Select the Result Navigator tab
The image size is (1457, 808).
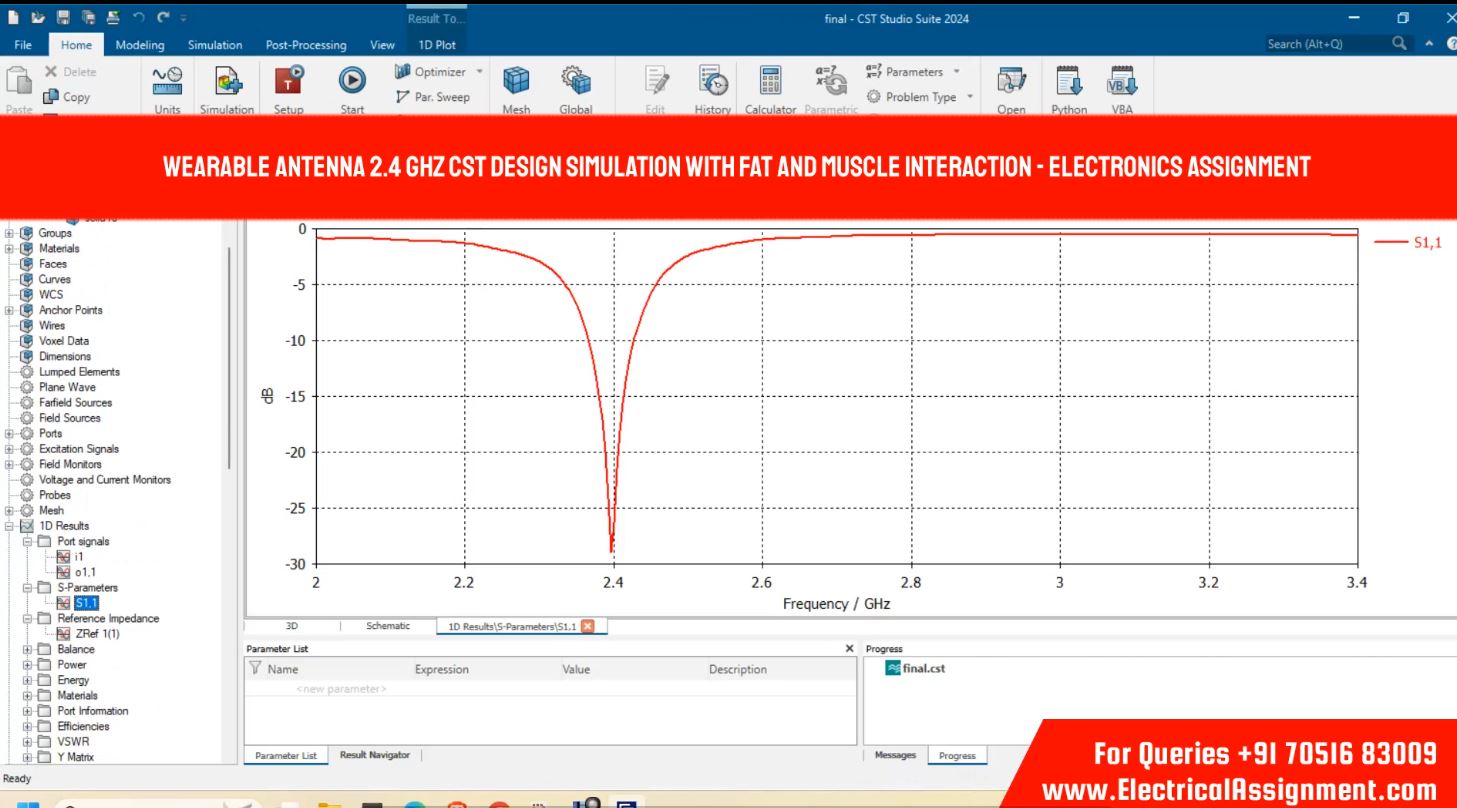(374, 755)
